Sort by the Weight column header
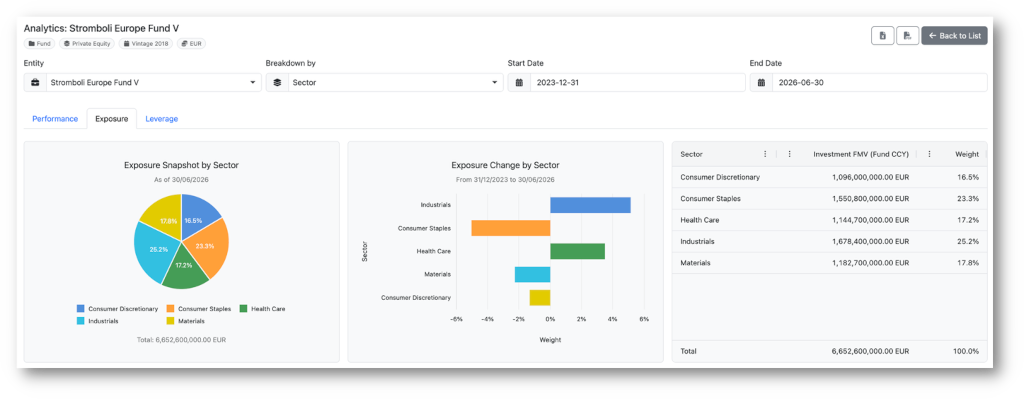 [967, 154]
